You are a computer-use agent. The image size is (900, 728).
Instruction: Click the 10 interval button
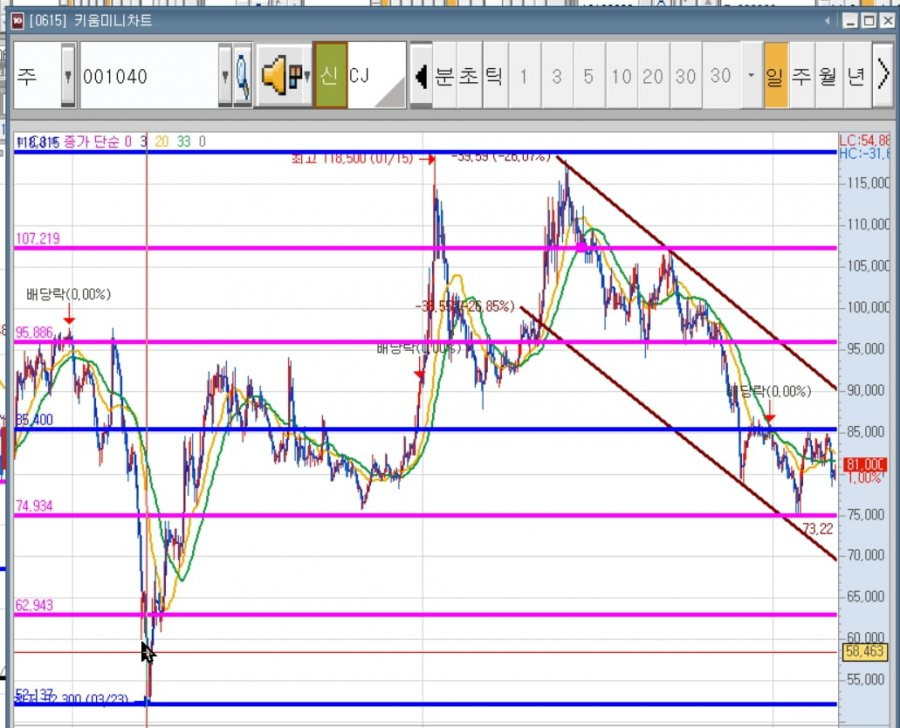tap(621, 75)
